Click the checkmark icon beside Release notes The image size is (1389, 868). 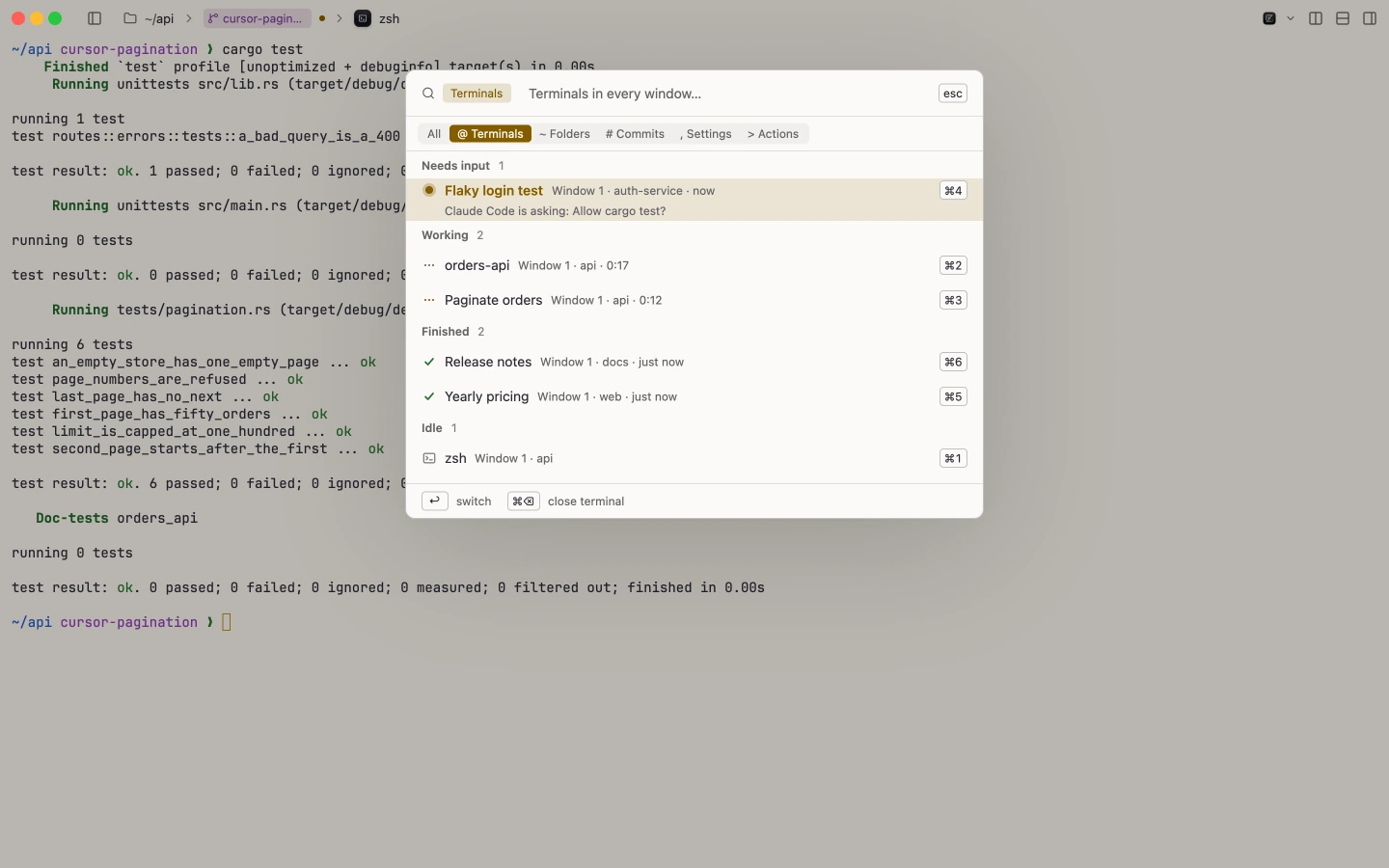[429, 362]
